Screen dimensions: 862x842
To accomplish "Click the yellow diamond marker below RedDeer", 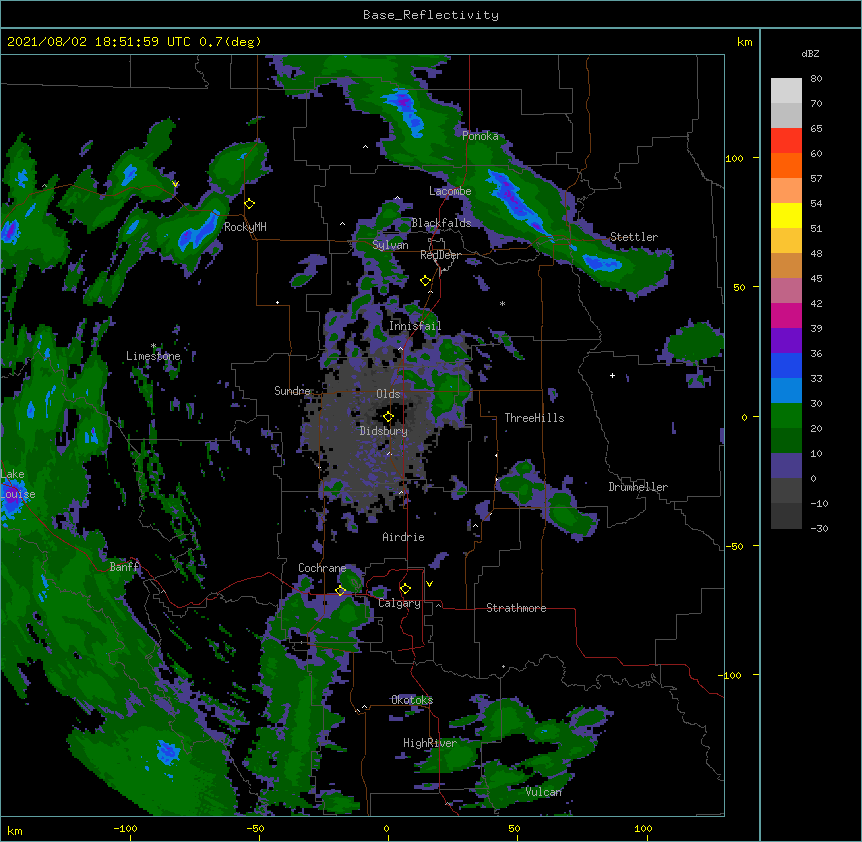I will (426, 281).
